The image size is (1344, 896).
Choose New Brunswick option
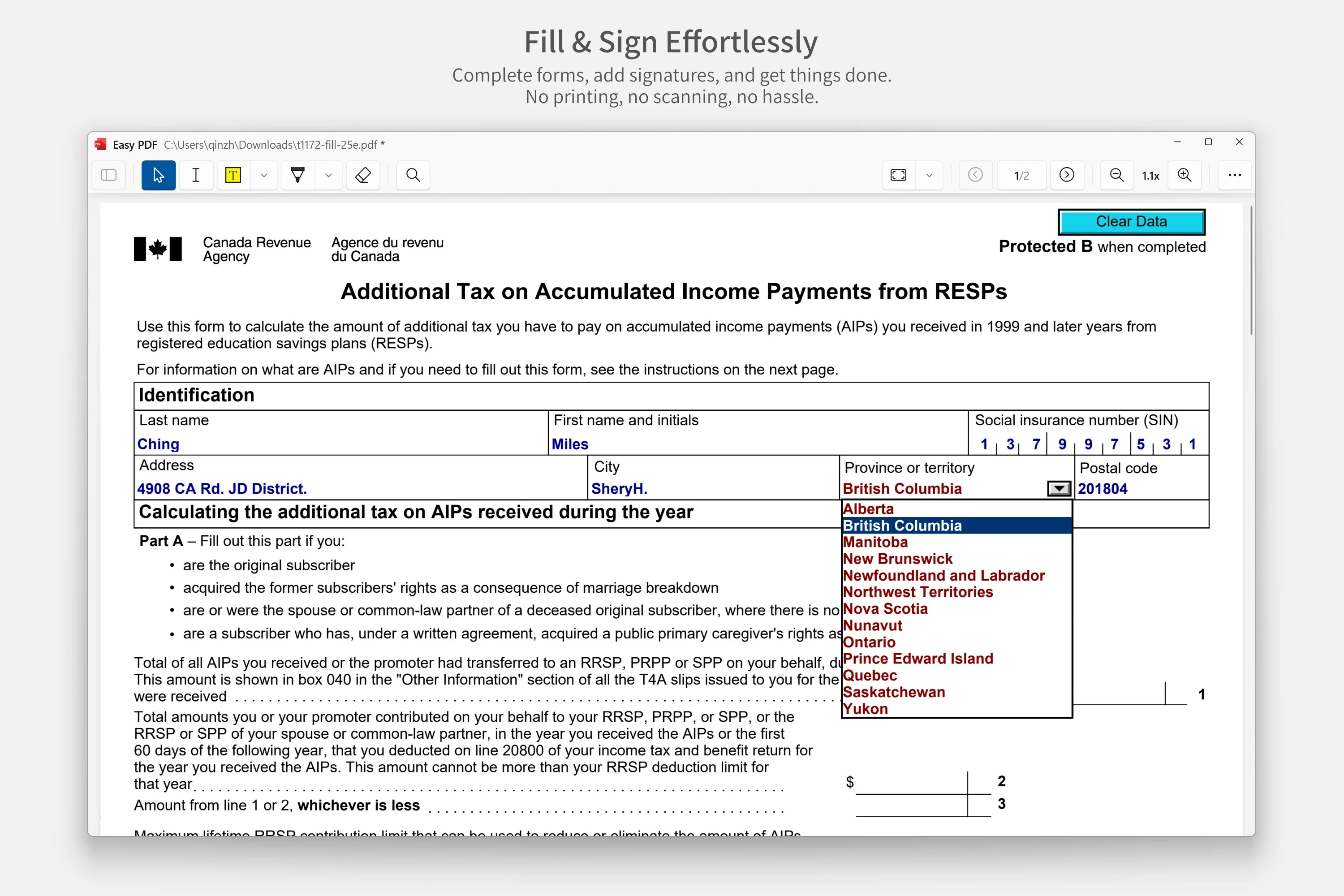pyautogui.click(x=956, y=559)
